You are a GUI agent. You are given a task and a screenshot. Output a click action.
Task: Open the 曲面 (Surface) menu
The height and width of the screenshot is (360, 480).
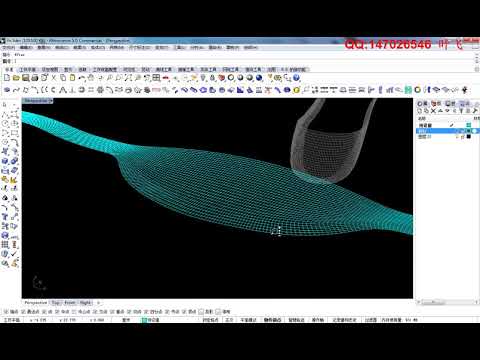[80, 47]
